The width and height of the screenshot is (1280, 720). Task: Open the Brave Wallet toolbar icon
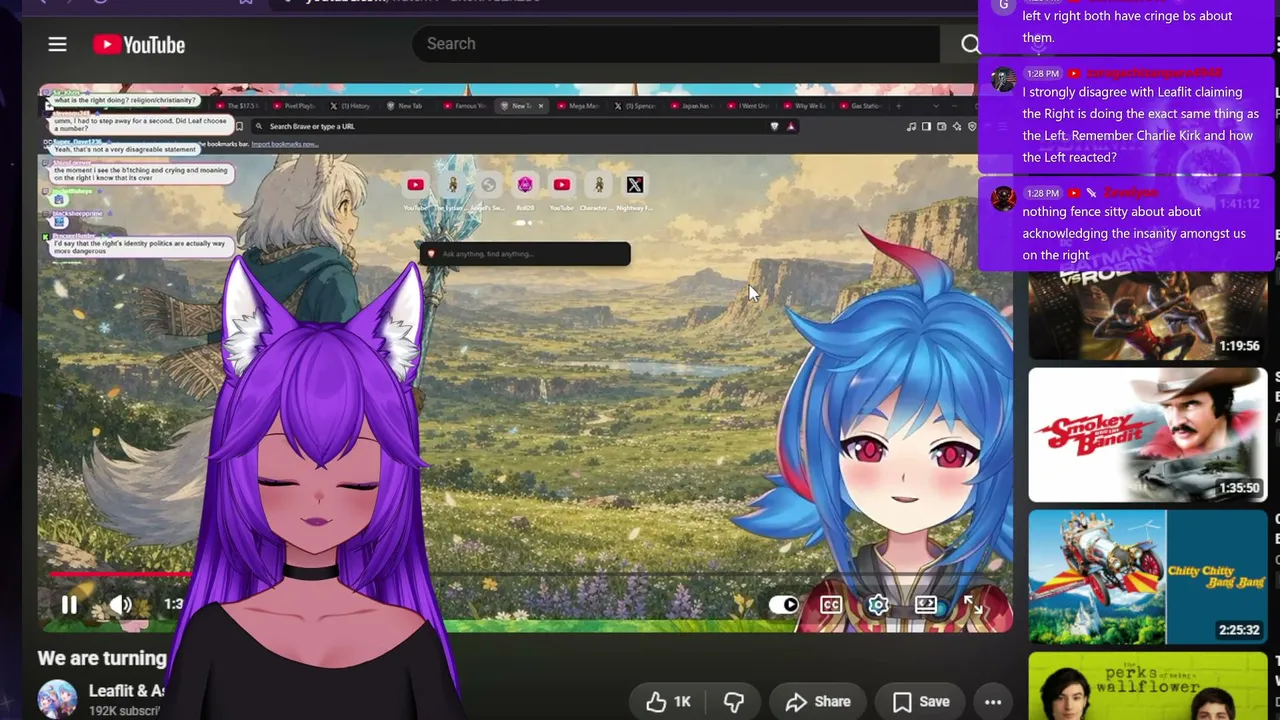941,126
